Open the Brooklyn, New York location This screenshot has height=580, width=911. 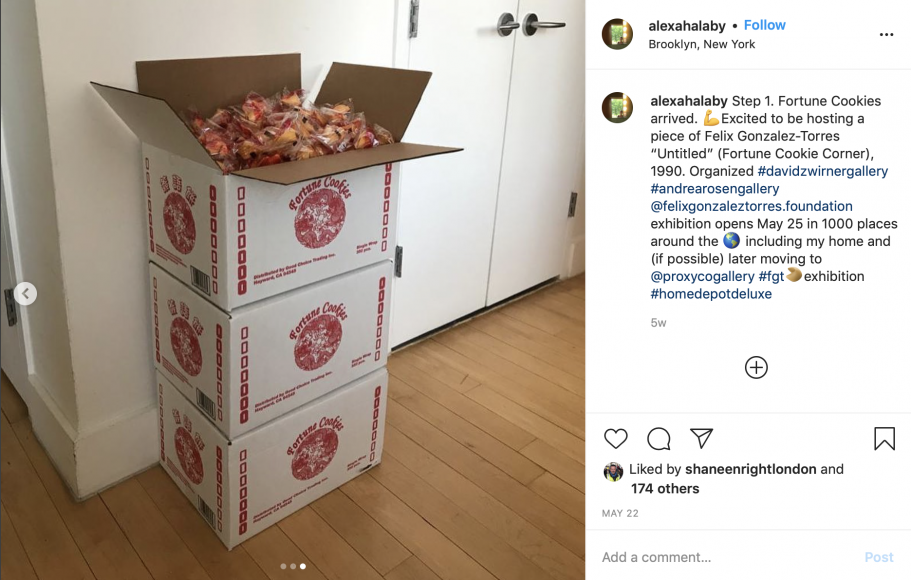[701, 44]
